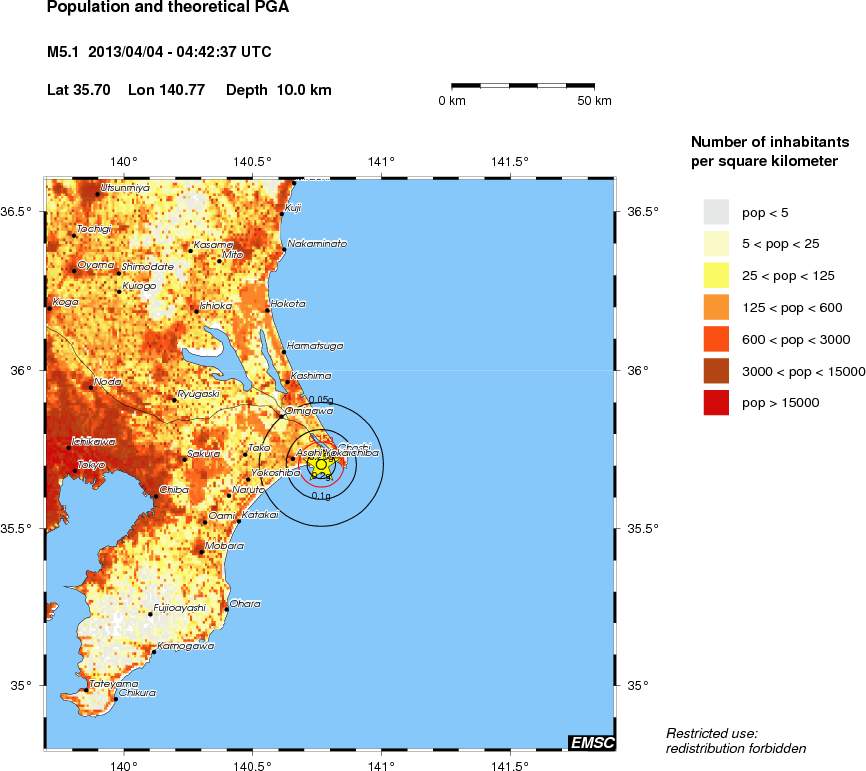Click the yellow epicenter star marker

coord(320,464)
